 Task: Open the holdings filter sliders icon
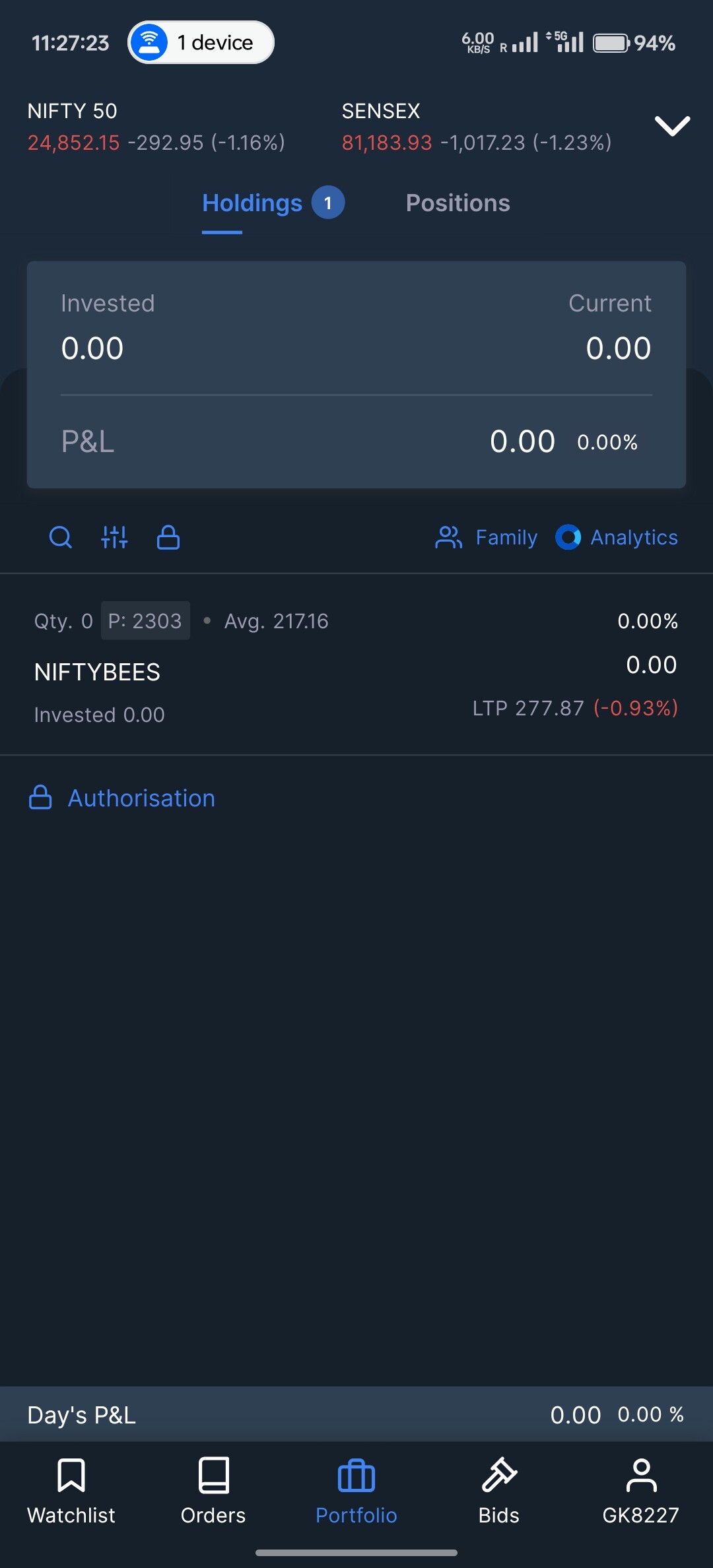[x=114, y=537]
